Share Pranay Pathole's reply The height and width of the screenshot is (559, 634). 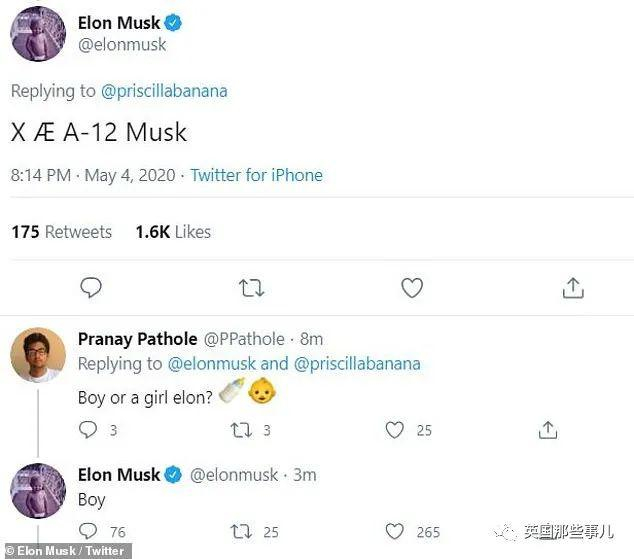click(x=548, y=430)
